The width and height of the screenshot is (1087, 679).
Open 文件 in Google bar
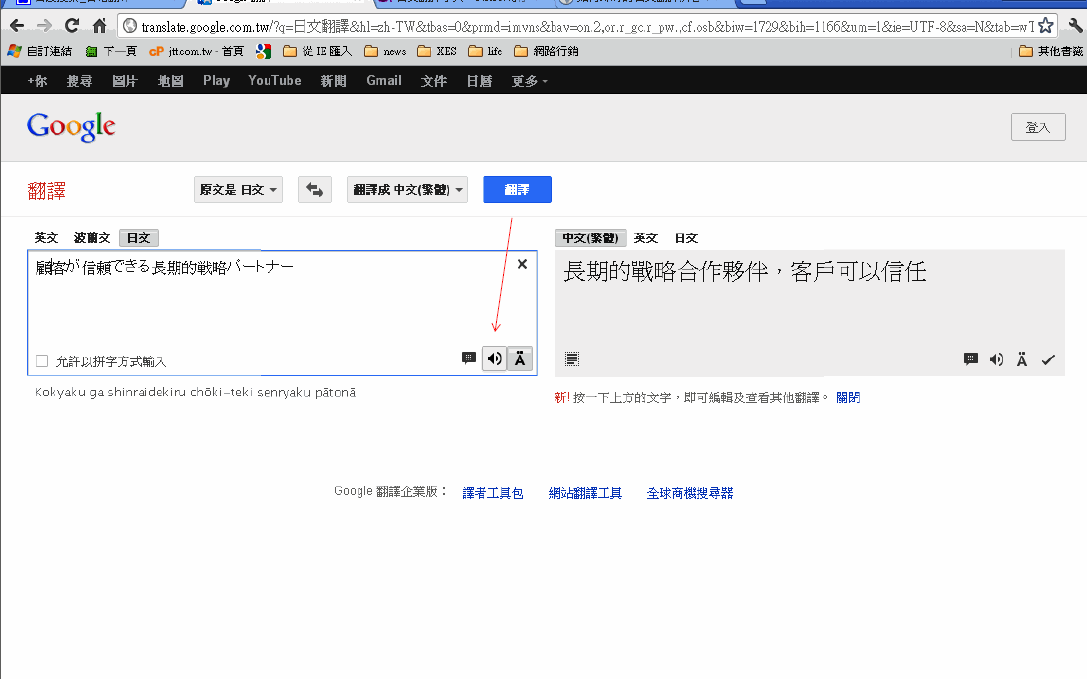click(434, 81)
